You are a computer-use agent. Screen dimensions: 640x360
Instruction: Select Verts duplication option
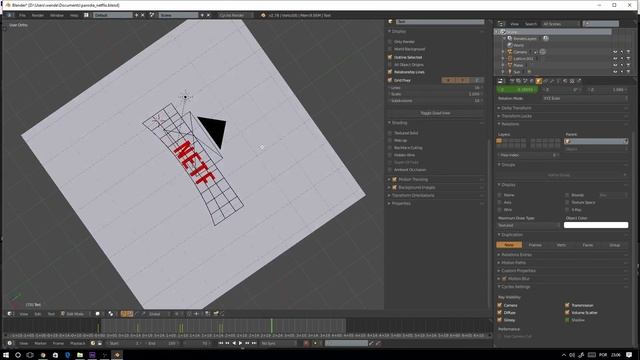pos(561,245)
